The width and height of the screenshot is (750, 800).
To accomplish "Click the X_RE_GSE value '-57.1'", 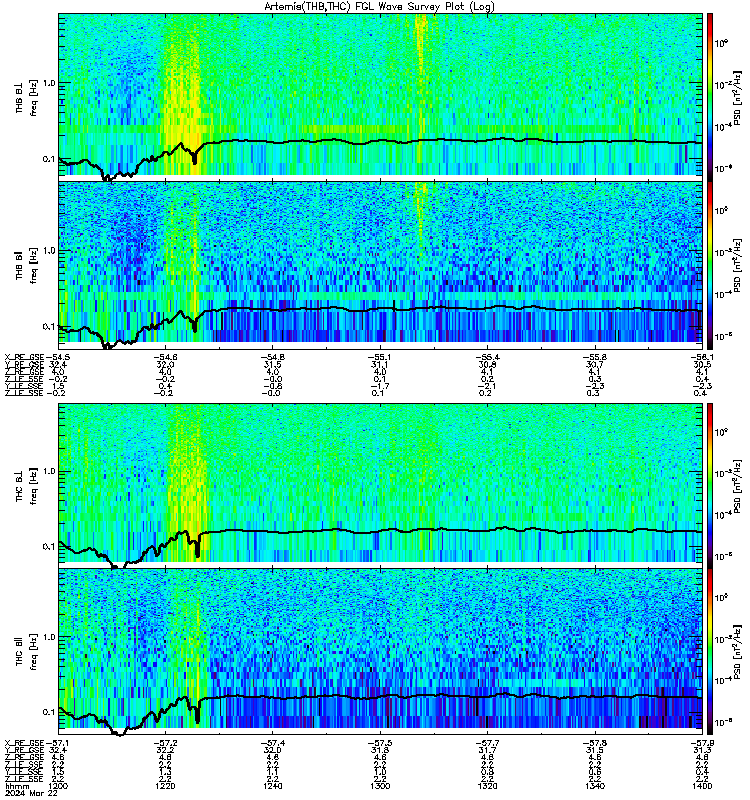I will 58,743.
